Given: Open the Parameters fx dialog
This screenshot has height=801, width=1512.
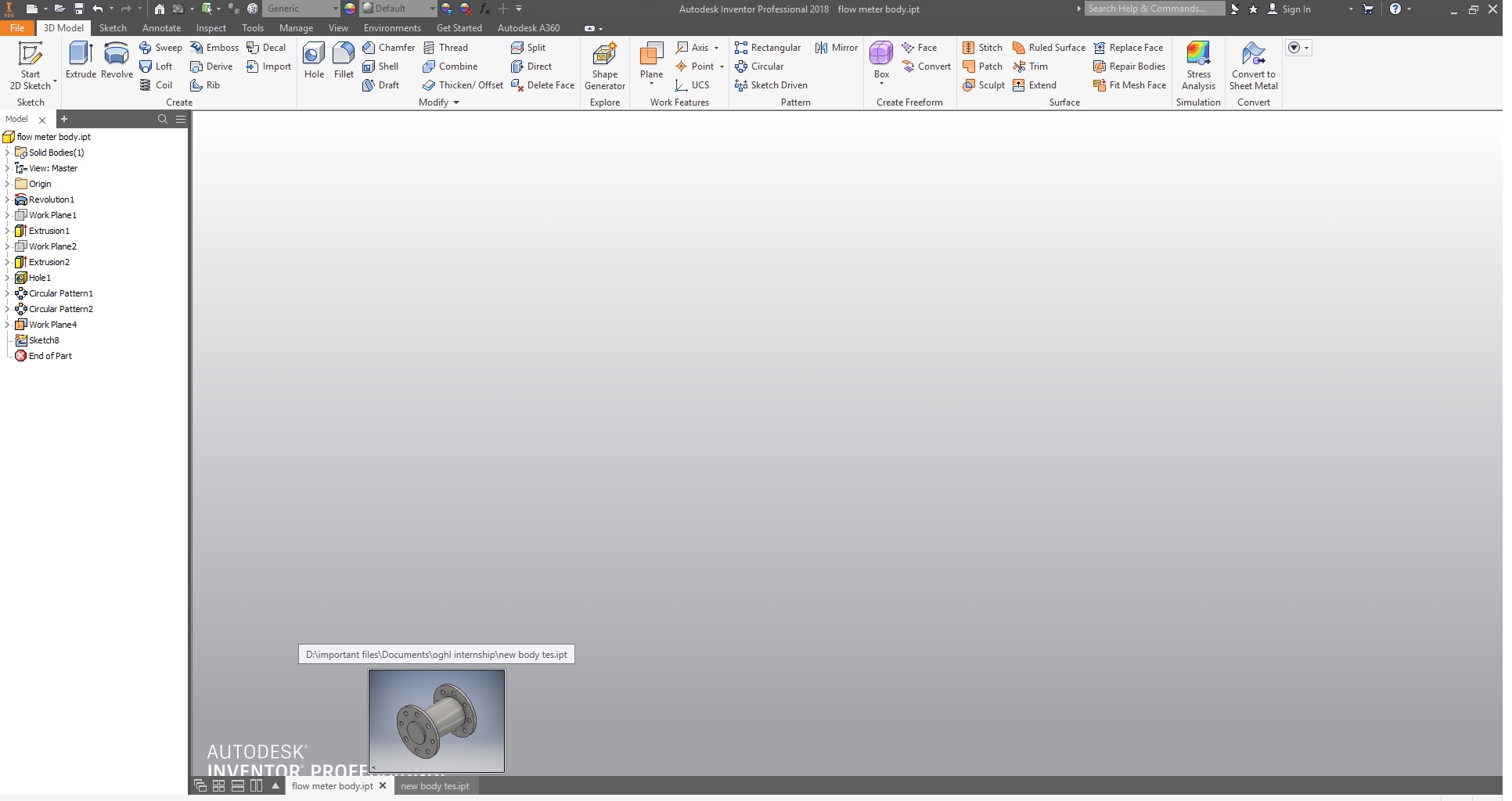Looking at the screenshot, I should tap(484, 9).
